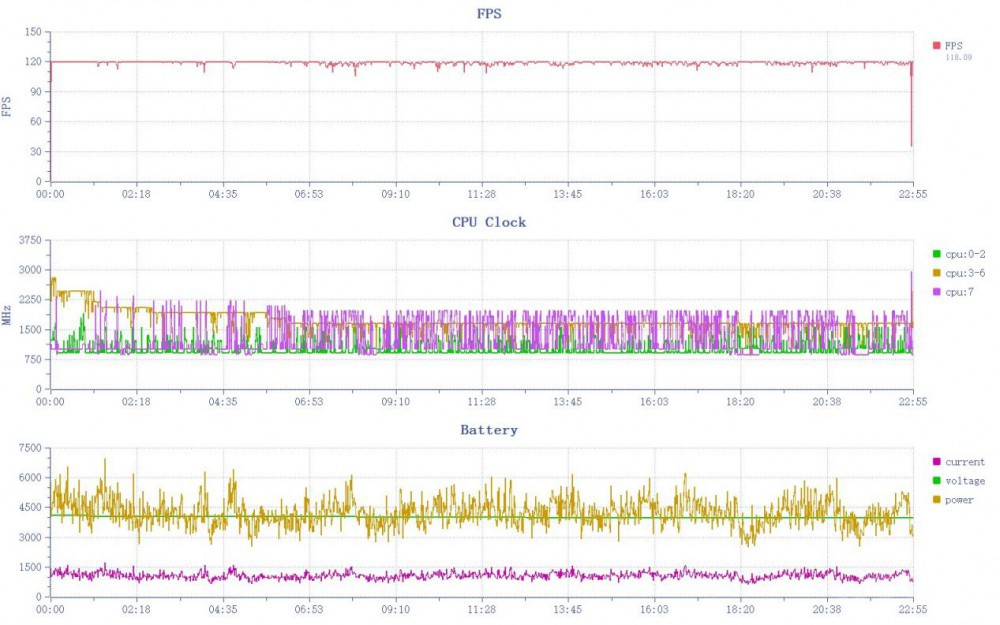Click 06:53 on the FPS chart time axis
The image size is (1000, 625).
coord(309,194)
